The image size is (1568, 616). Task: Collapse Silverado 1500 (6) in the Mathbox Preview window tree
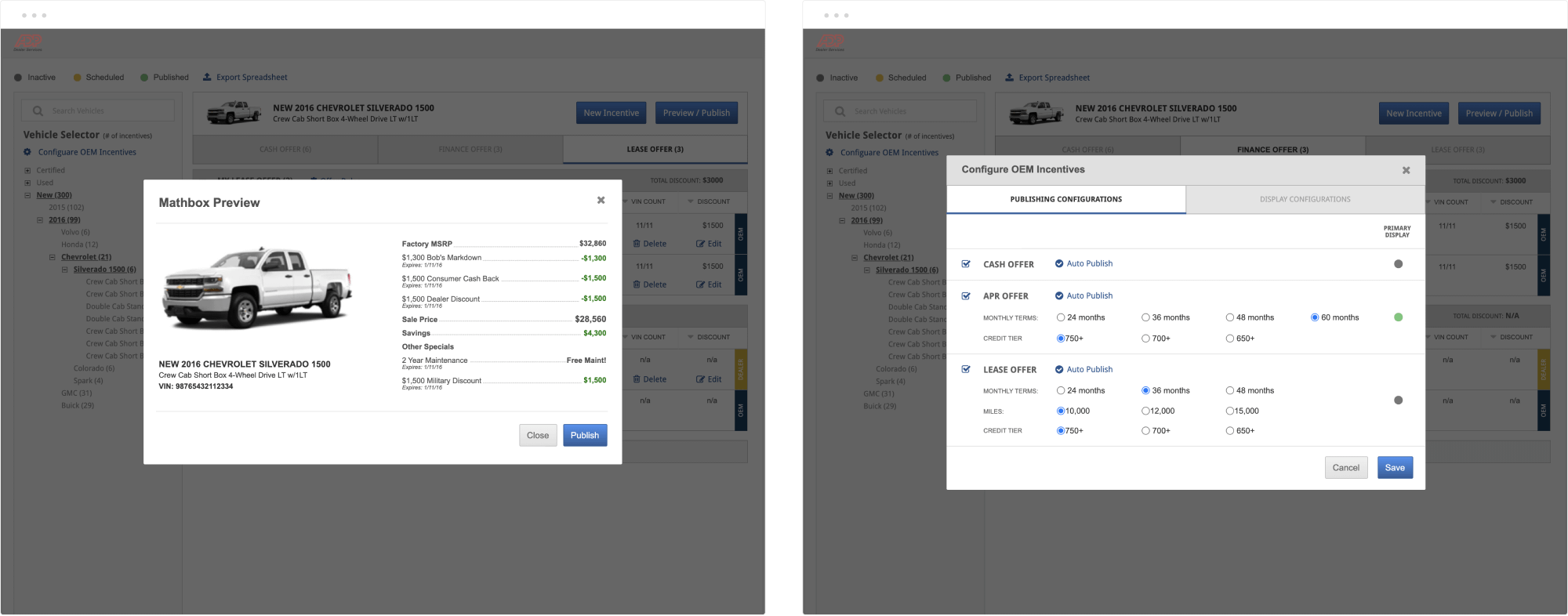coord(65,270)
